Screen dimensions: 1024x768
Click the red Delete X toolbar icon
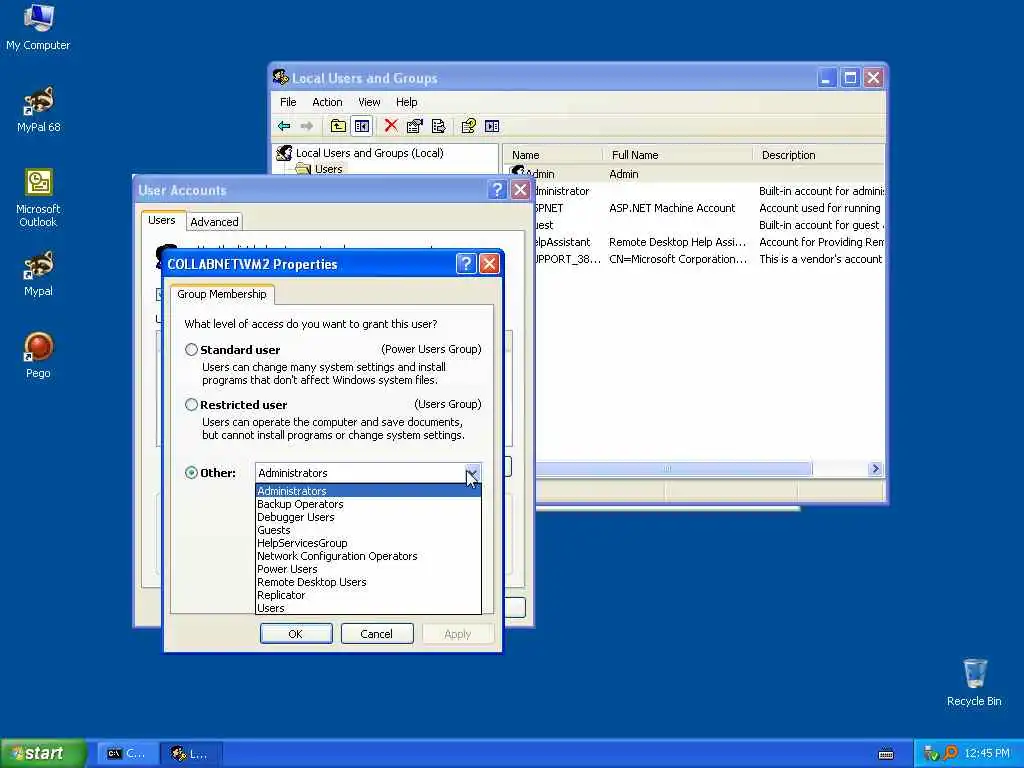(391, 125)
